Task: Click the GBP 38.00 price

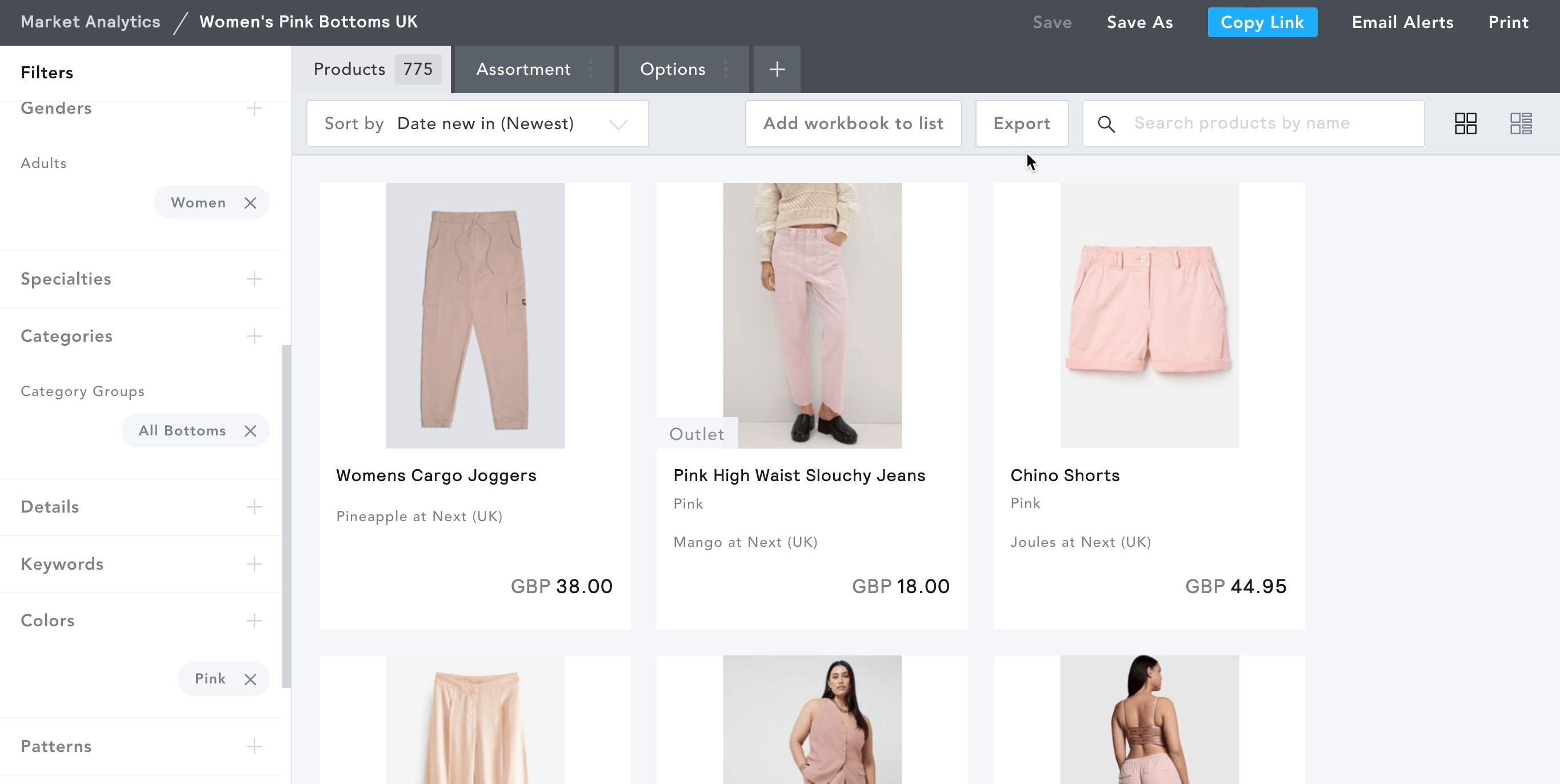Action: pyautogui.click(x=561, y=586)
